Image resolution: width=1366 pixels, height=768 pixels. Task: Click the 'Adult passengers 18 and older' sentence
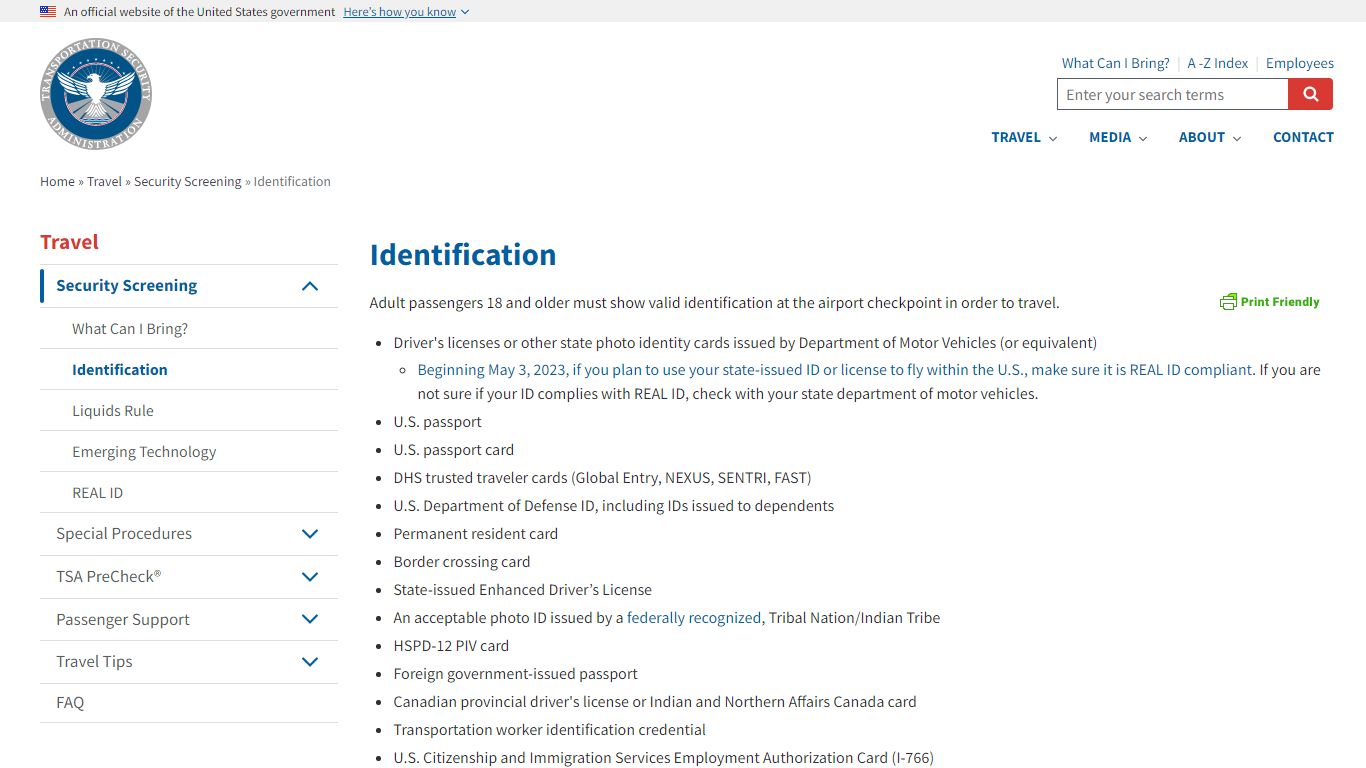tap(714, 303)
